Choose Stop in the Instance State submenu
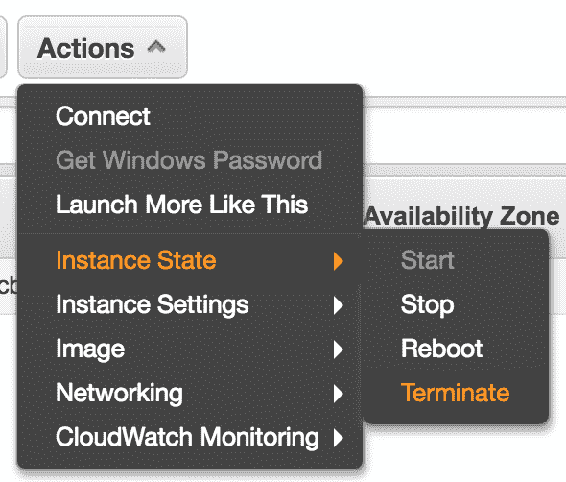Screen dimensions: 566x482 tap(427, 305)
